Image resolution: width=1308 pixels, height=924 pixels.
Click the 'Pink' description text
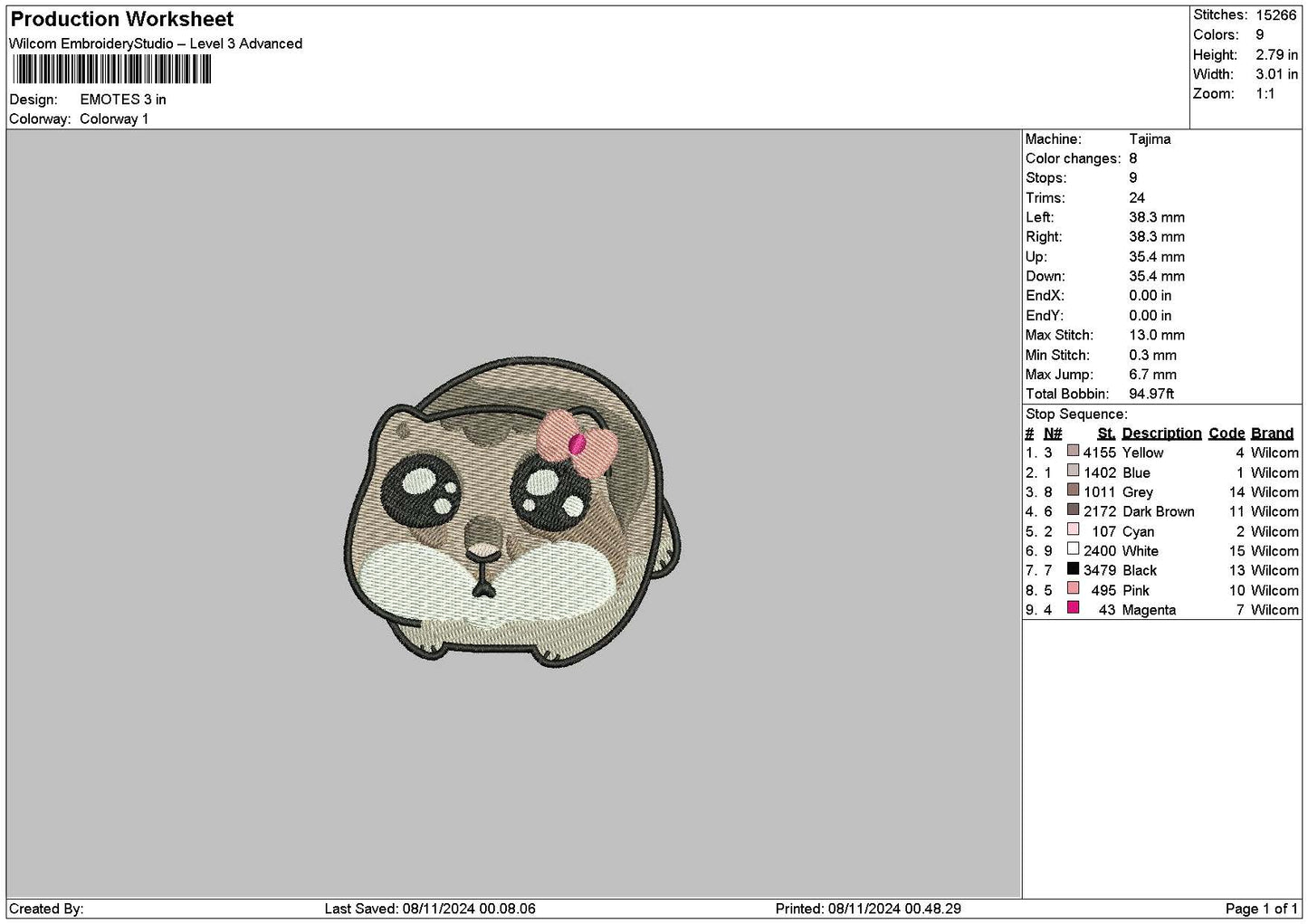(1136, 590)
